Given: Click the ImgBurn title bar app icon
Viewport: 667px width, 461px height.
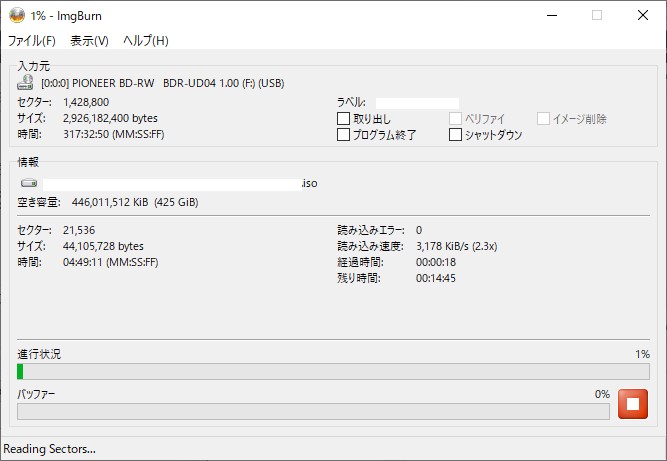Looking at the screenshot, I should [x=17, y=16].
